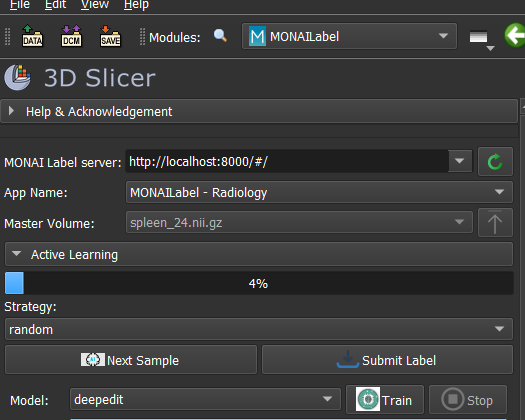Image resolution: width=525 pixels, height=420 pixels.
Task: Open the Help menu
Action: (x=136, y=5)
